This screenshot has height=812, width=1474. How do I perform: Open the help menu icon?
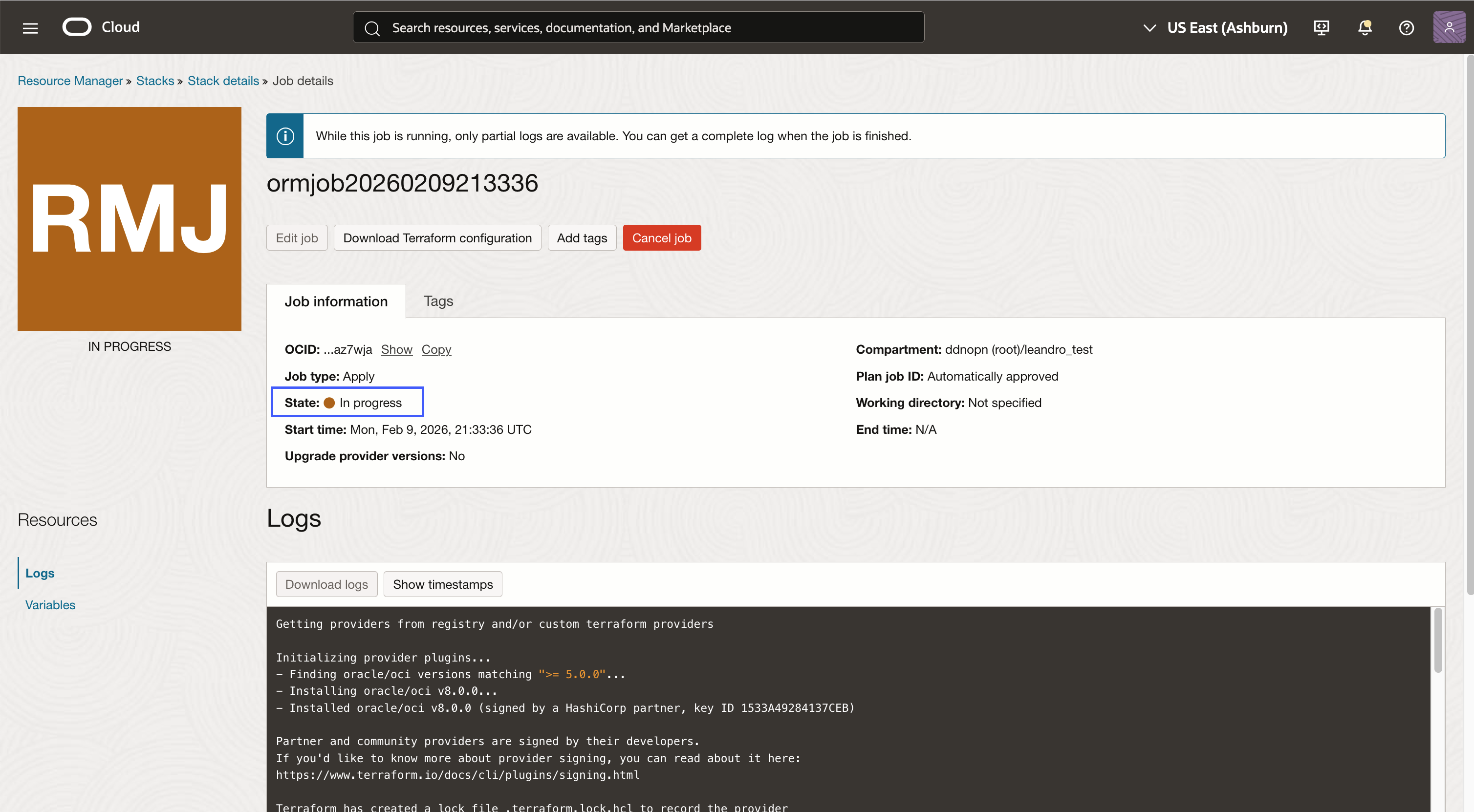pos(1407,27)
